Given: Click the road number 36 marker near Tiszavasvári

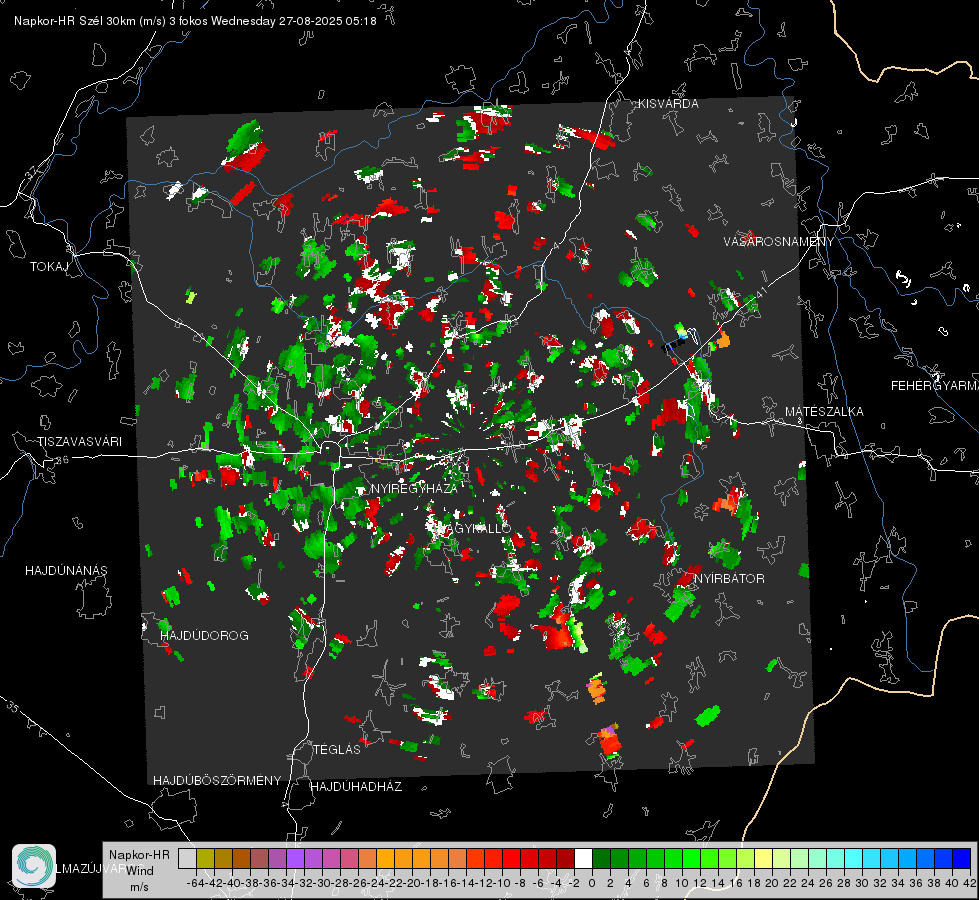Looking at the screenshot, I should pos(62,460).
